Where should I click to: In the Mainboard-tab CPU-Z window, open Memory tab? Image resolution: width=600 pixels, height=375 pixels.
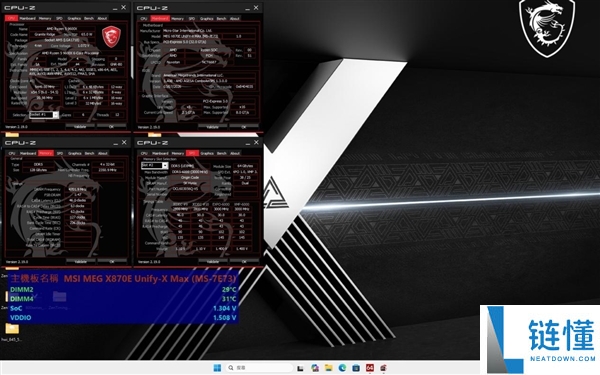177,18
